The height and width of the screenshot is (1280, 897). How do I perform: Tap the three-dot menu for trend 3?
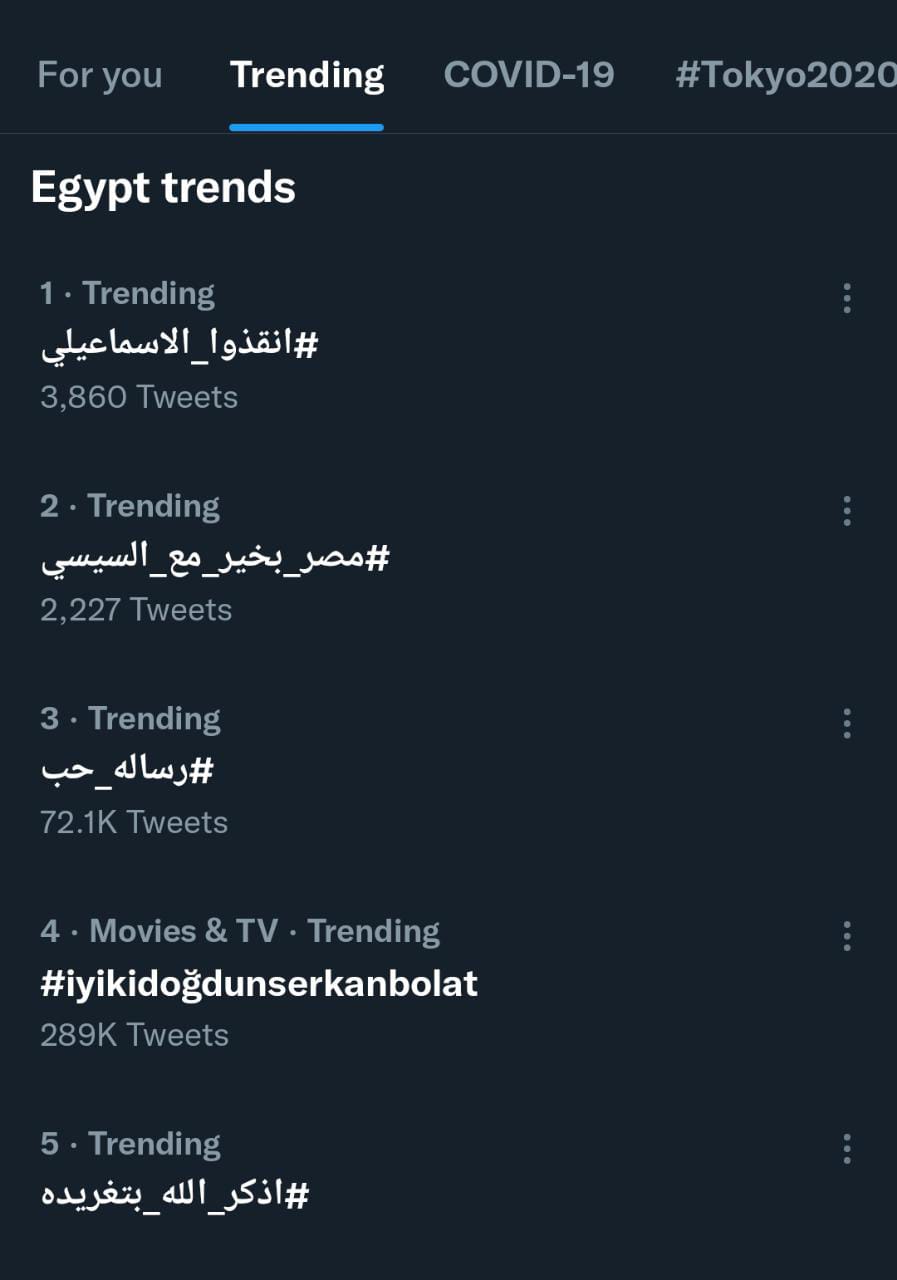point(846,723)
